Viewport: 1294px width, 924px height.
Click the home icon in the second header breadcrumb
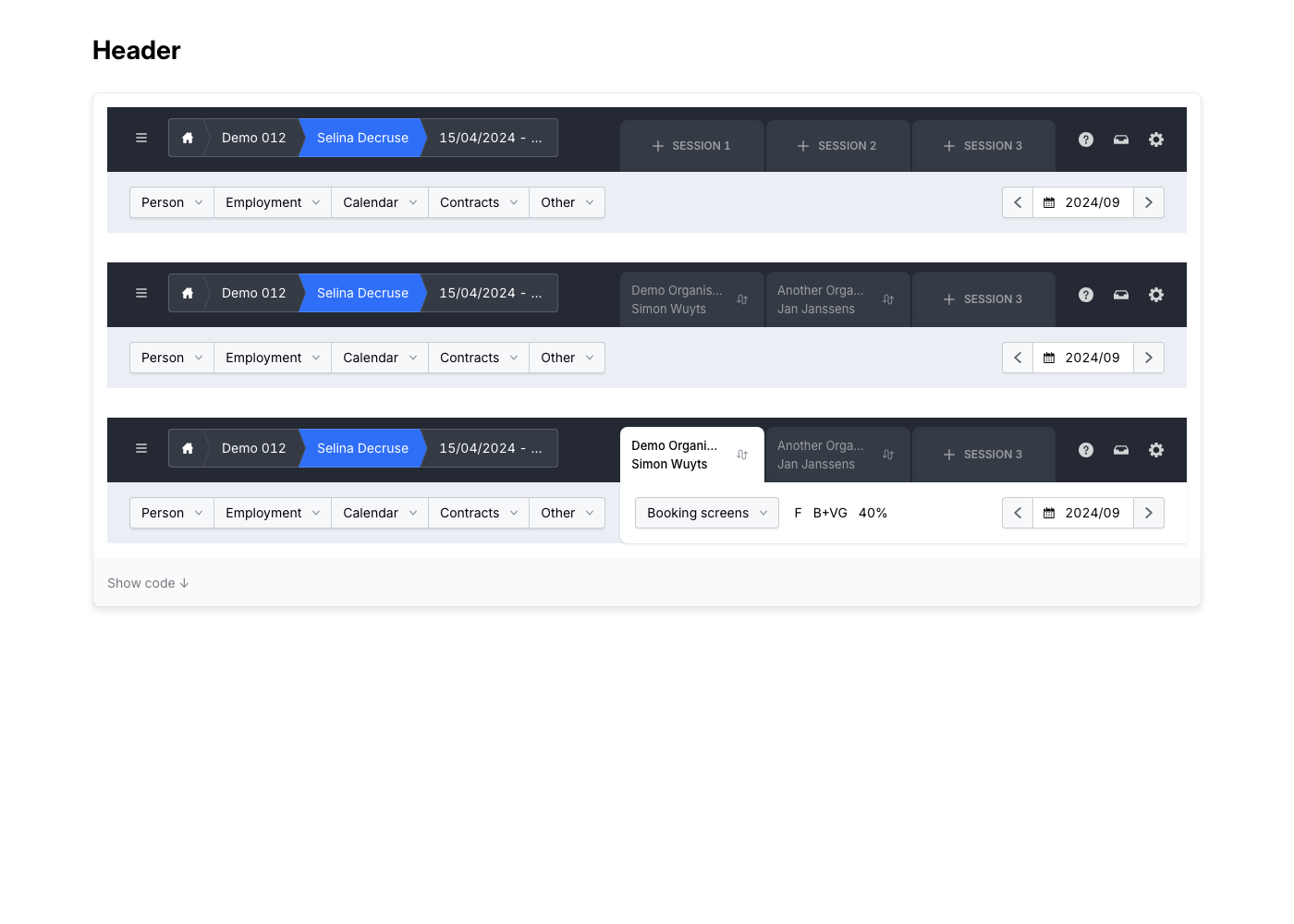[188, 293]
